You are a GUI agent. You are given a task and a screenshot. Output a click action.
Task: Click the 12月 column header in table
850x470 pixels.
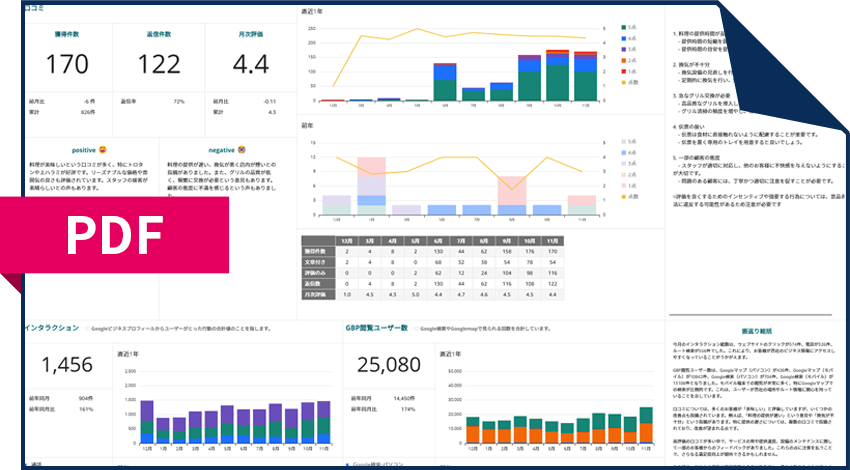click(x=347, y=242)
